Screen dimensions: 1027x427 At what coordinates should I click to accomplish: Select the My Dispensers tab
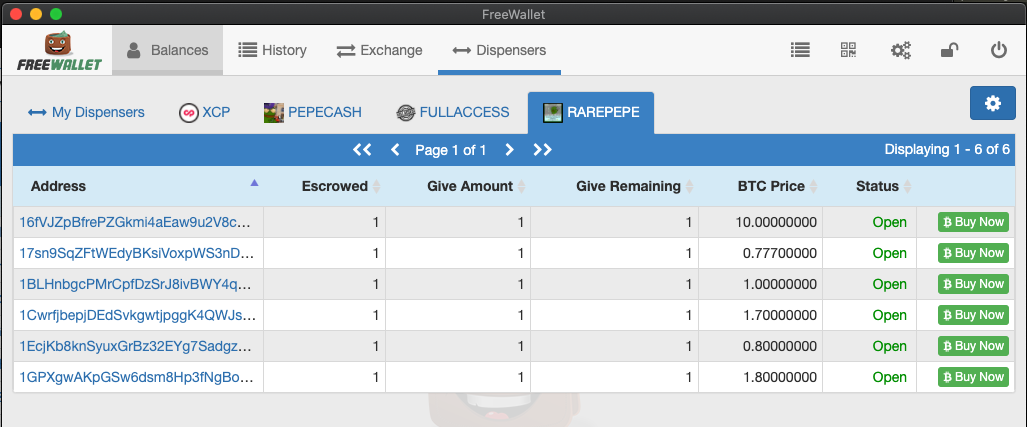[86, 112]
